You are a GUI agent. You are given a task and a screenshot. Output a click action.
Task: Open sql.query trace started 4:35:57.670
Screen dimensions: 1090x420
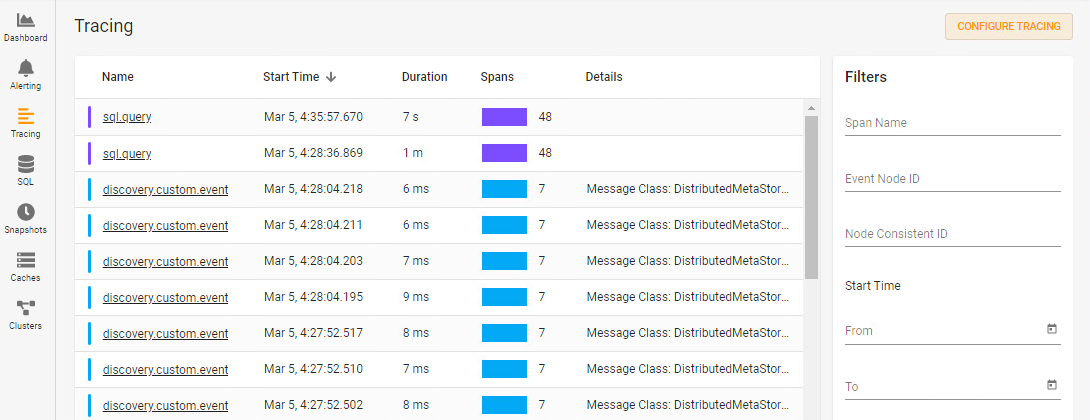(127, 117)
